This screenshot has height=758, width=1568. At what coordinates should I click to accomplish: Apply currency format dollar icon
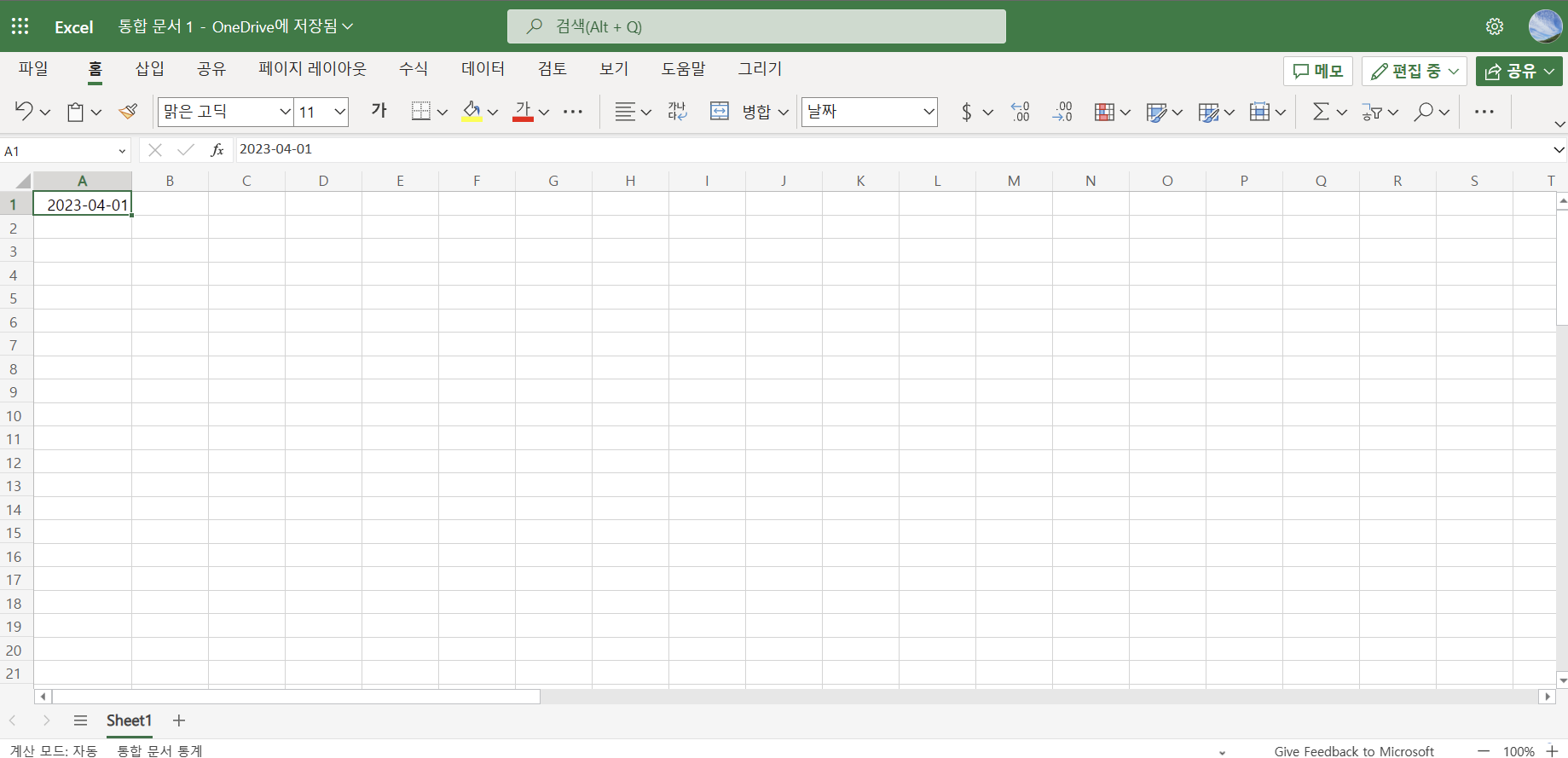pyautogui.click(x=966, y=112)
